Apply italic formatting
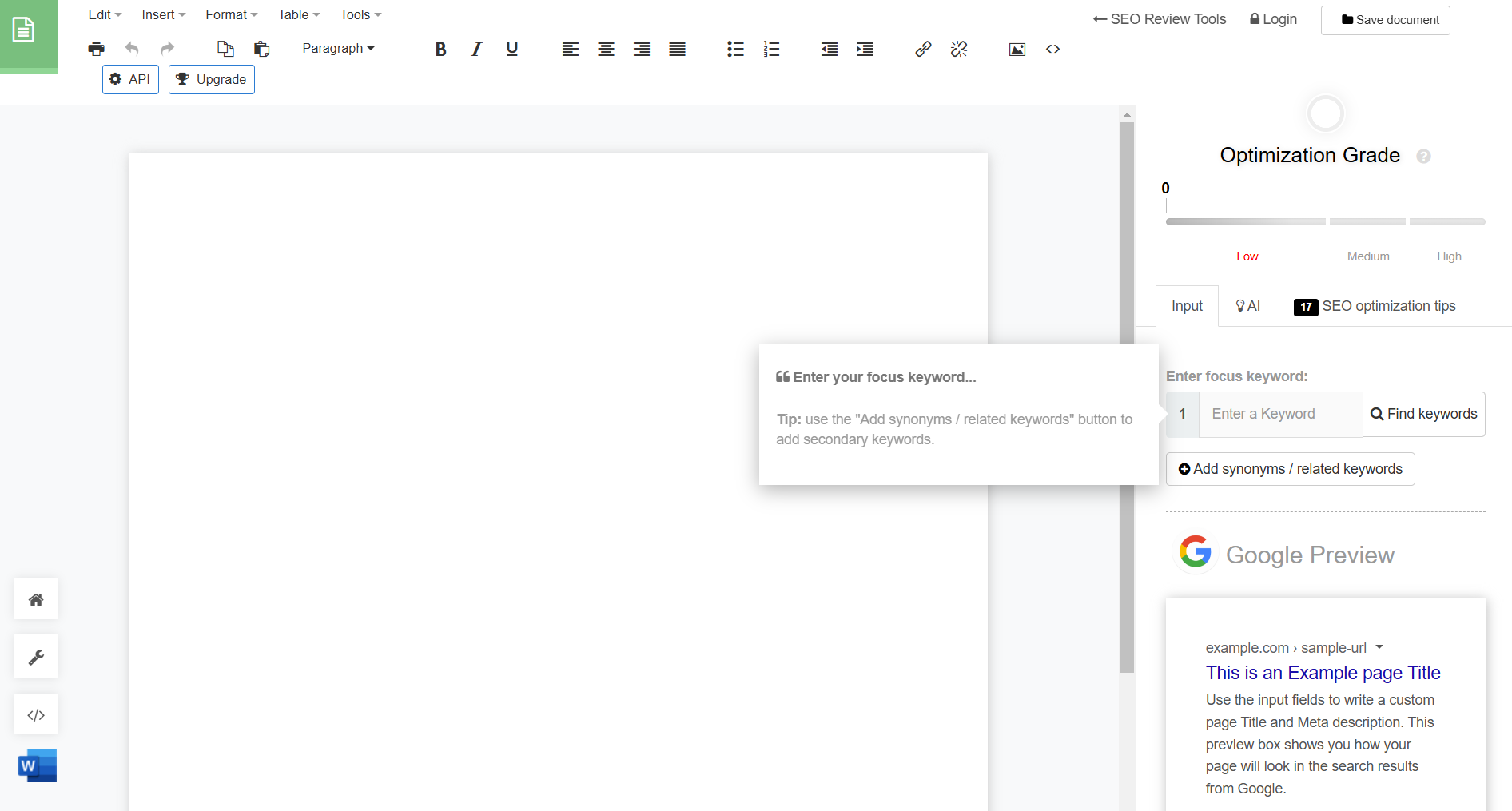The width and height of the screenshot is (1512, 811). [x=475, y=49]
